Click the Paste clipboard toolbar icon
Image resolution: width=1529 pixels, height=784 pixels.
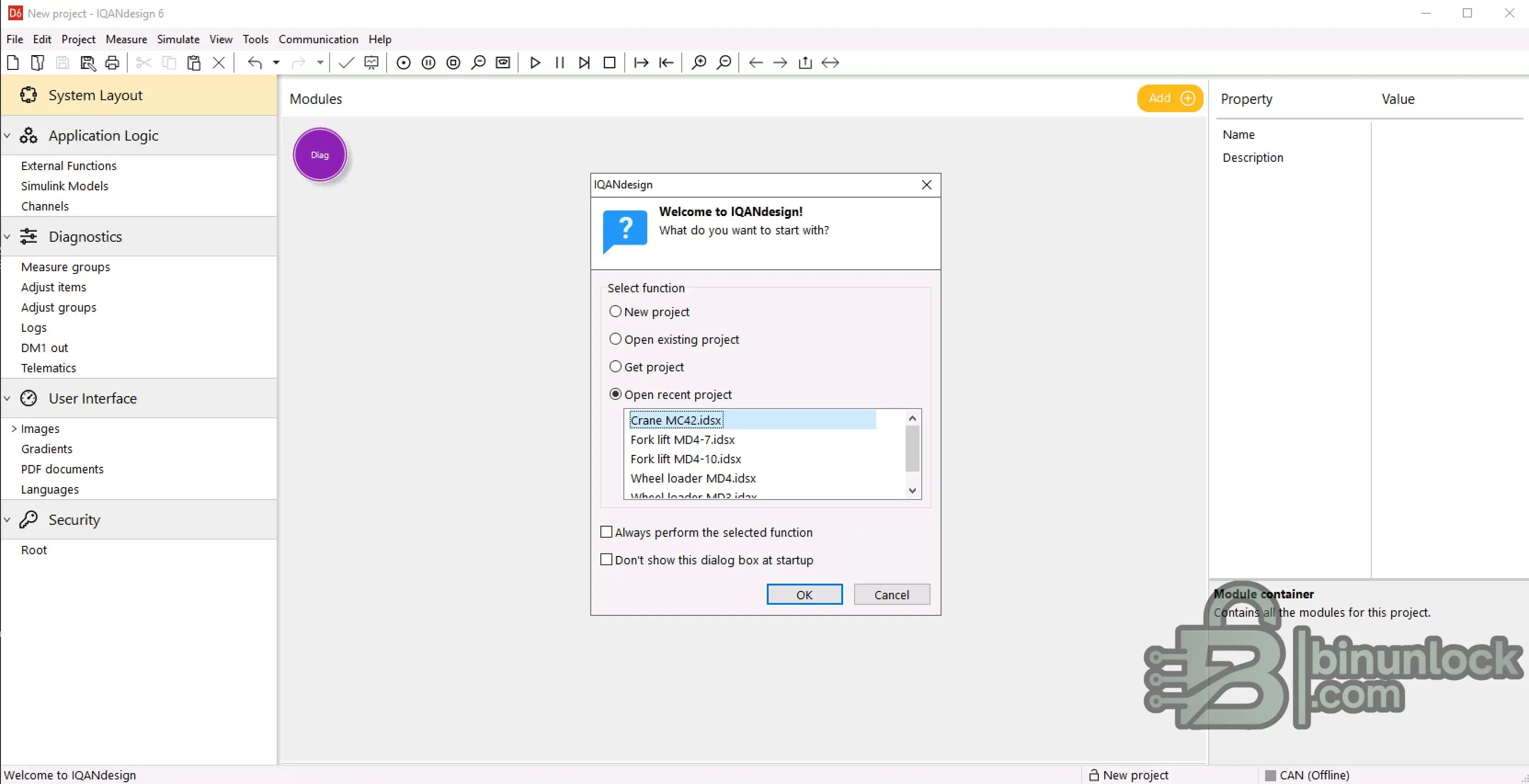coord(194,62)
